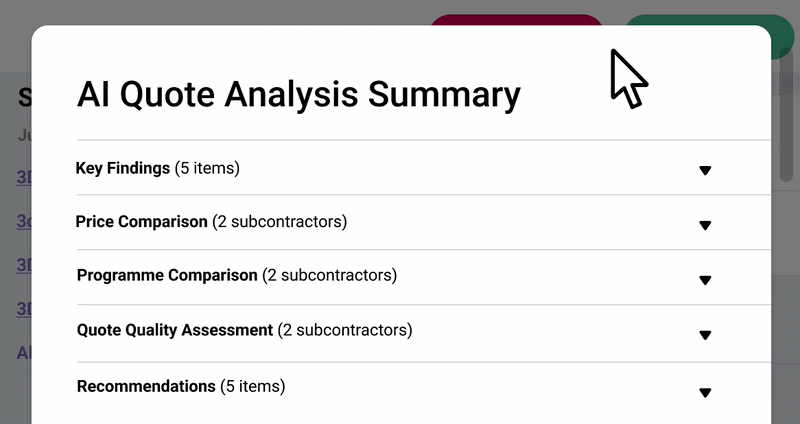The image size is (800, 424).
Task: Click "(2 subcontractors)" beside Programme Comparison
Action: coord(329,275)
